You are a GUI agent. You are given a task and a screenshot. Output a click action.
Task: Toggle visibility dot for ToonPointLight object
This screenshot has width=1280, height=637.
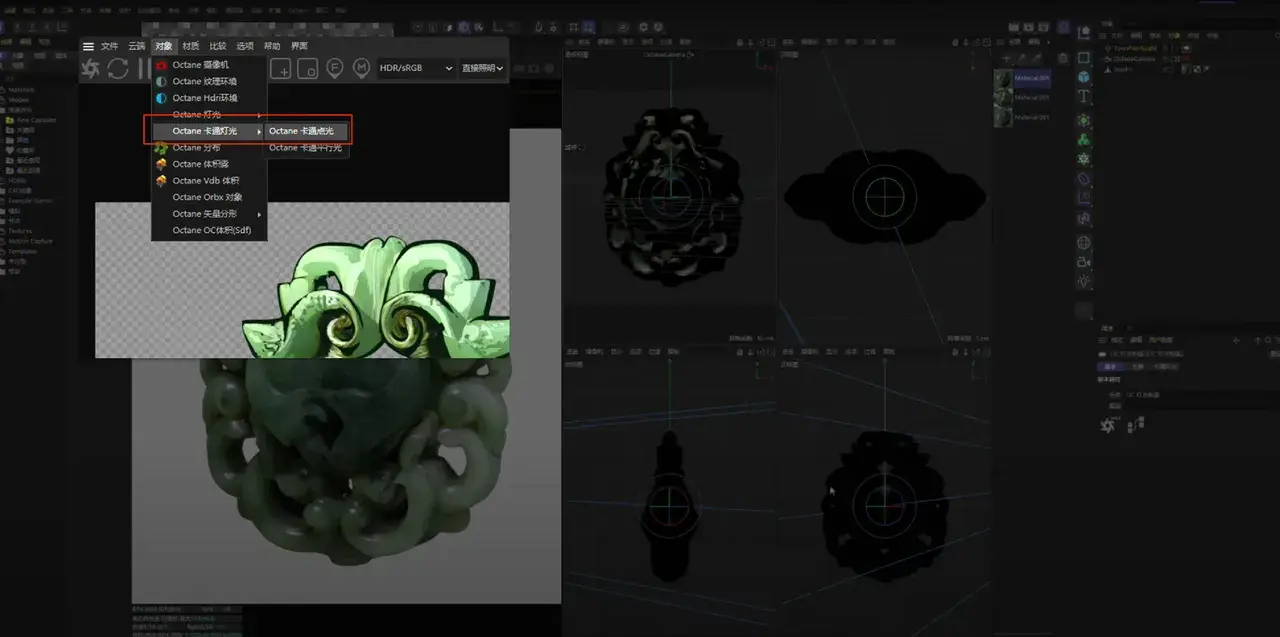point(1165,47)
